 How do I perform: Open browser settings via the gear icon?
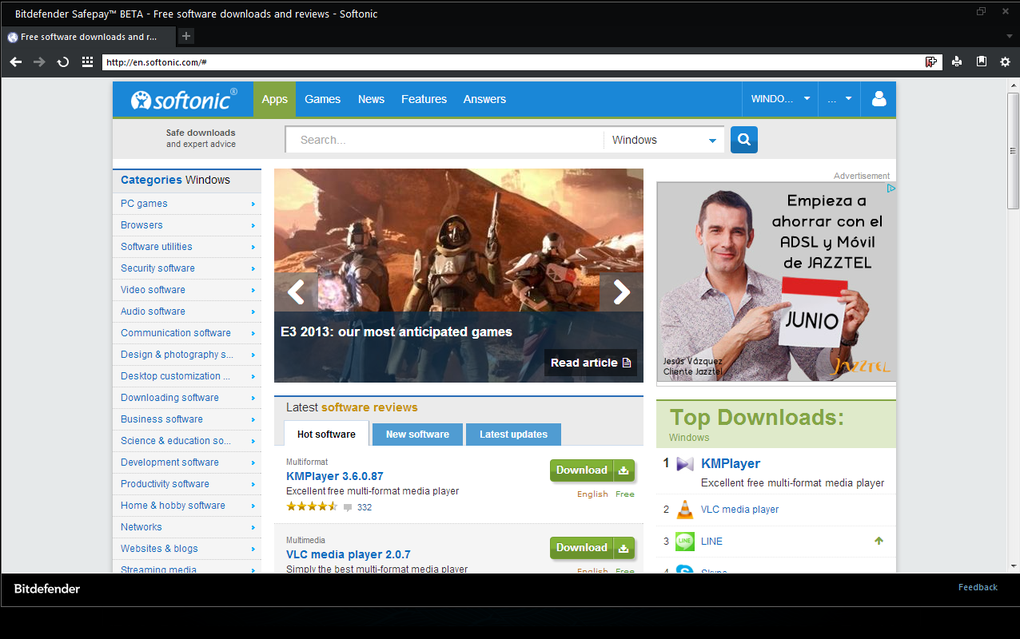(1005, 61)
